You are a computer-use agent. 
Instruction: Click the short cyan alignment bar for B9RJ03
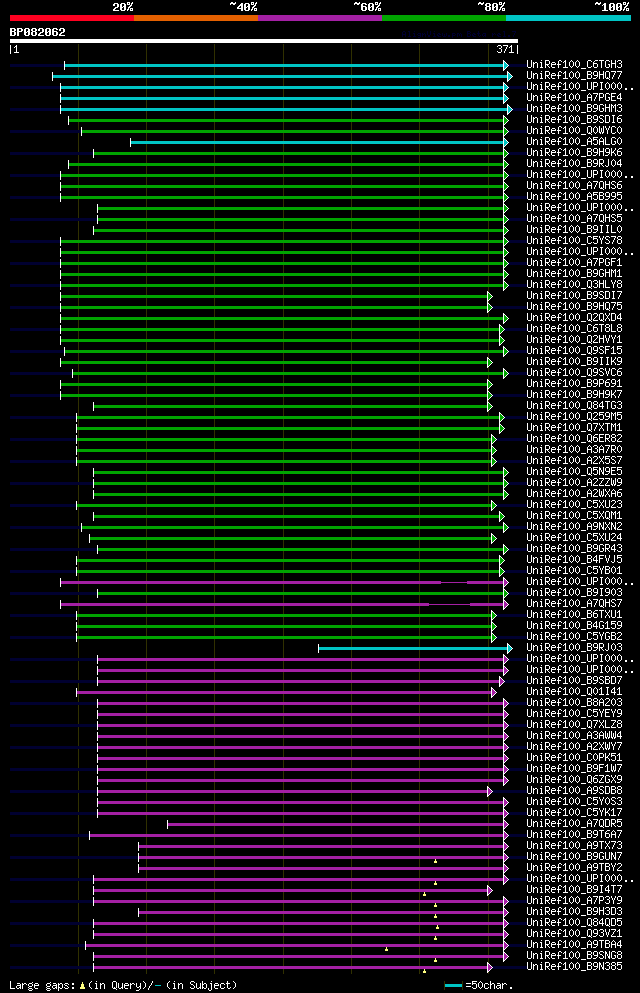coord(415,648)
